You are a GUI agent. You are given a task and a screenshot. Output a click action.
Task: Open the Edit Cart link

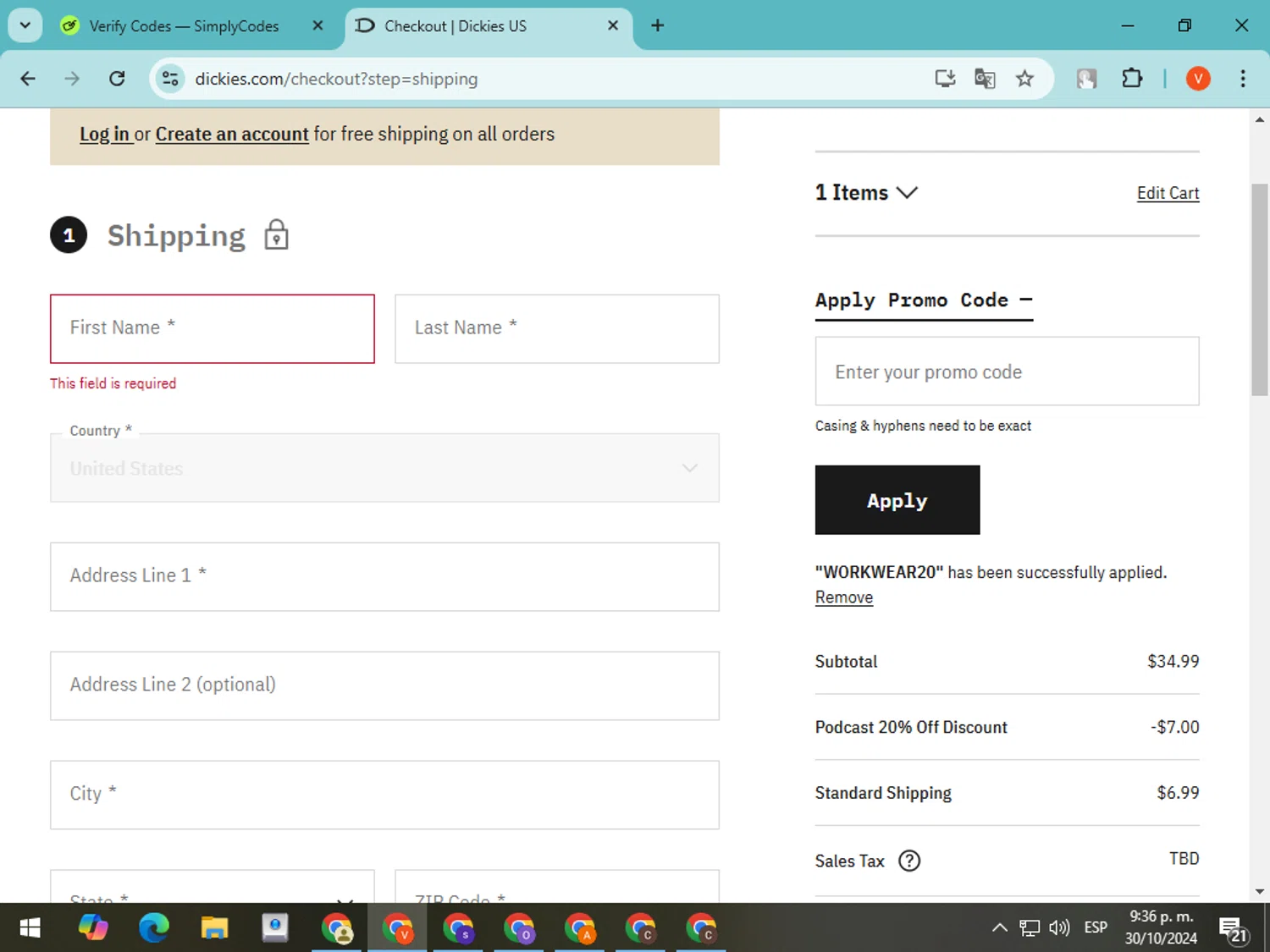pos(1168,193)
